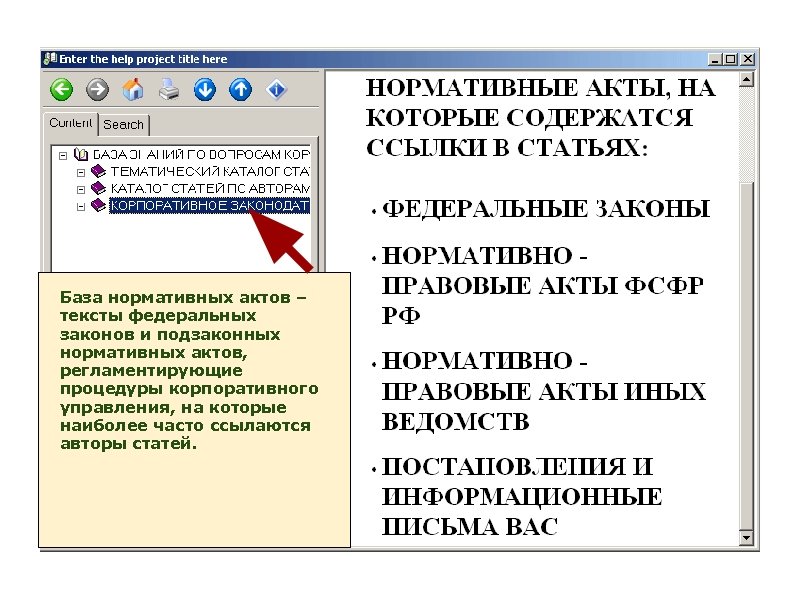Click the blue diamond info icon
The image size is (800, 600).
(x=277, y=90)
